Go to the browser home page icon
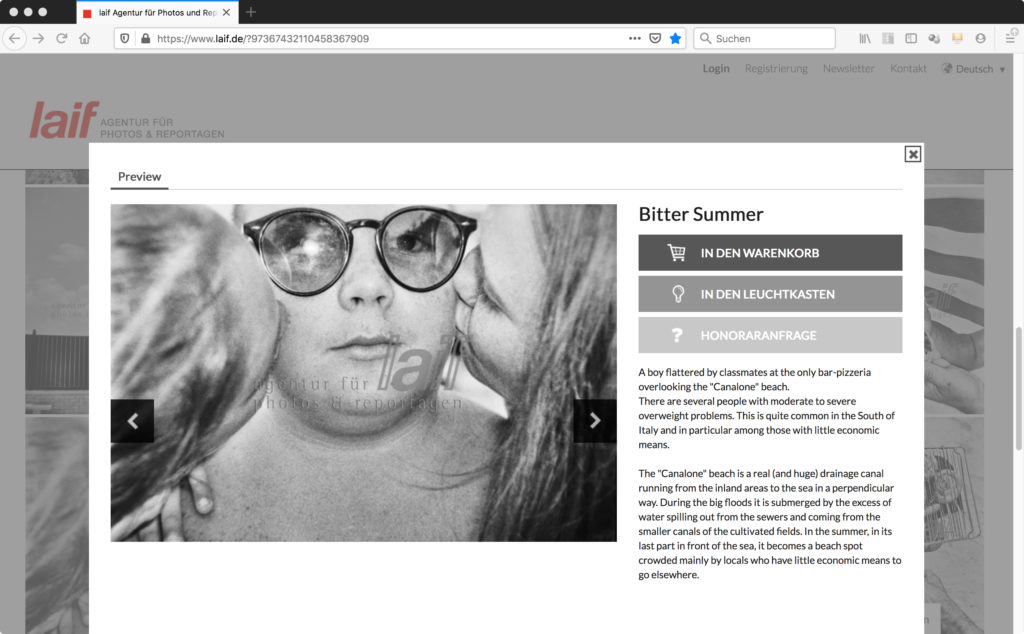Viewport: 1024px width, 634px height. click(85, 39)
